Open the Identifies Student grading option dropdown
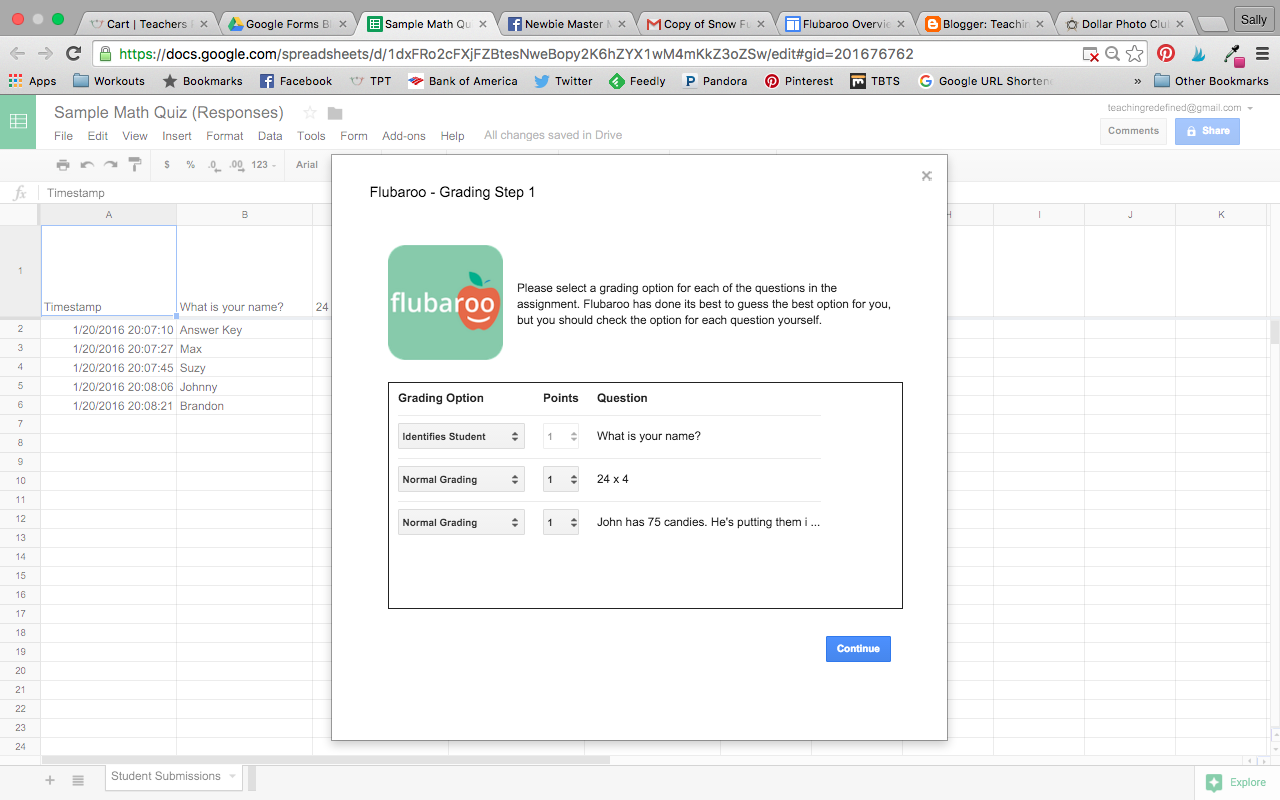 (x=460, y=435)
